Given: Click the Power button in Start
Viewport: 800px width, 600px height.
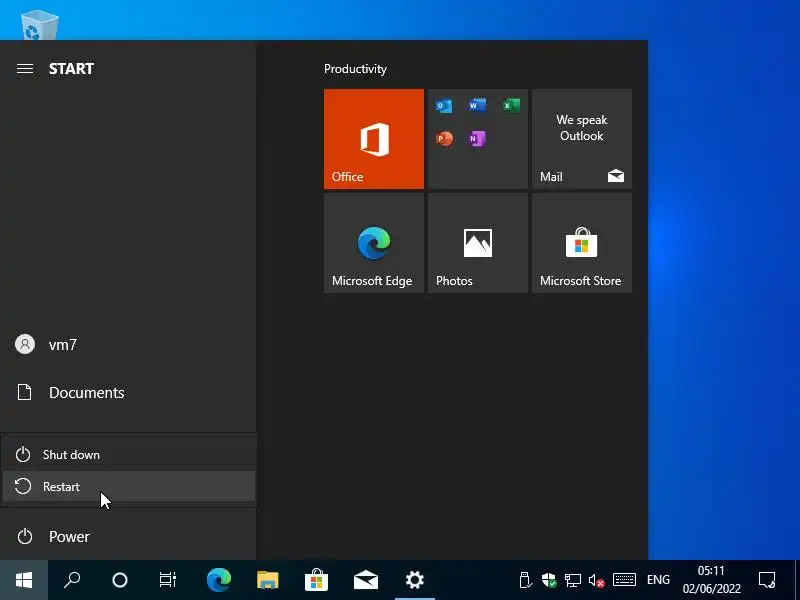Looking at the screenshot, I should (x=128, y=536).
